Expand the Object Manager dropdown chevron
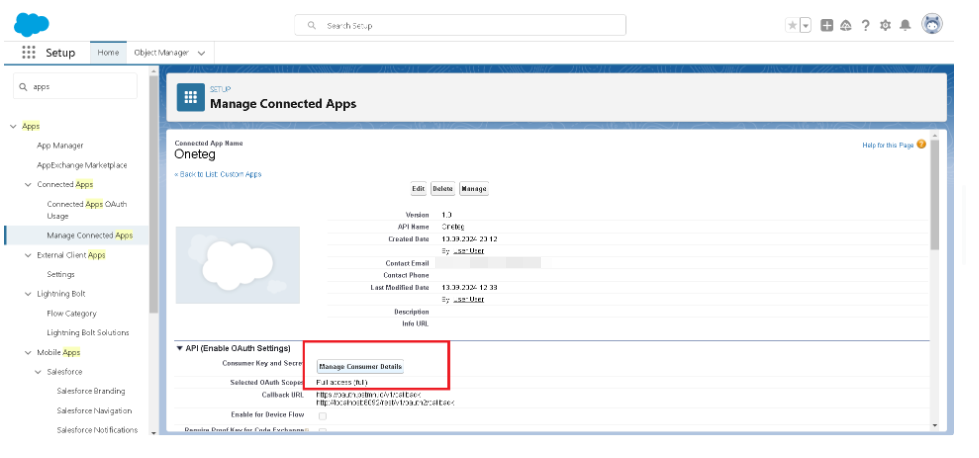The image size is (979, 458). tap(202, 53)
